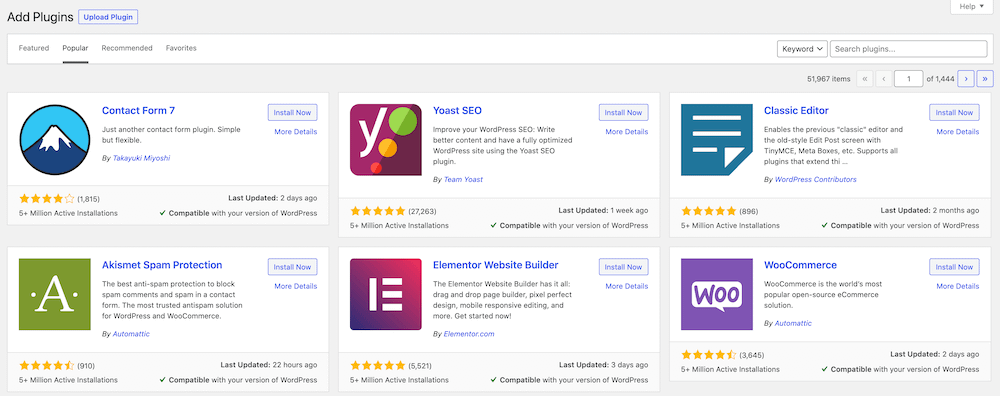
Task: Go to the previous results page
Action: click(x=883, y=79)
